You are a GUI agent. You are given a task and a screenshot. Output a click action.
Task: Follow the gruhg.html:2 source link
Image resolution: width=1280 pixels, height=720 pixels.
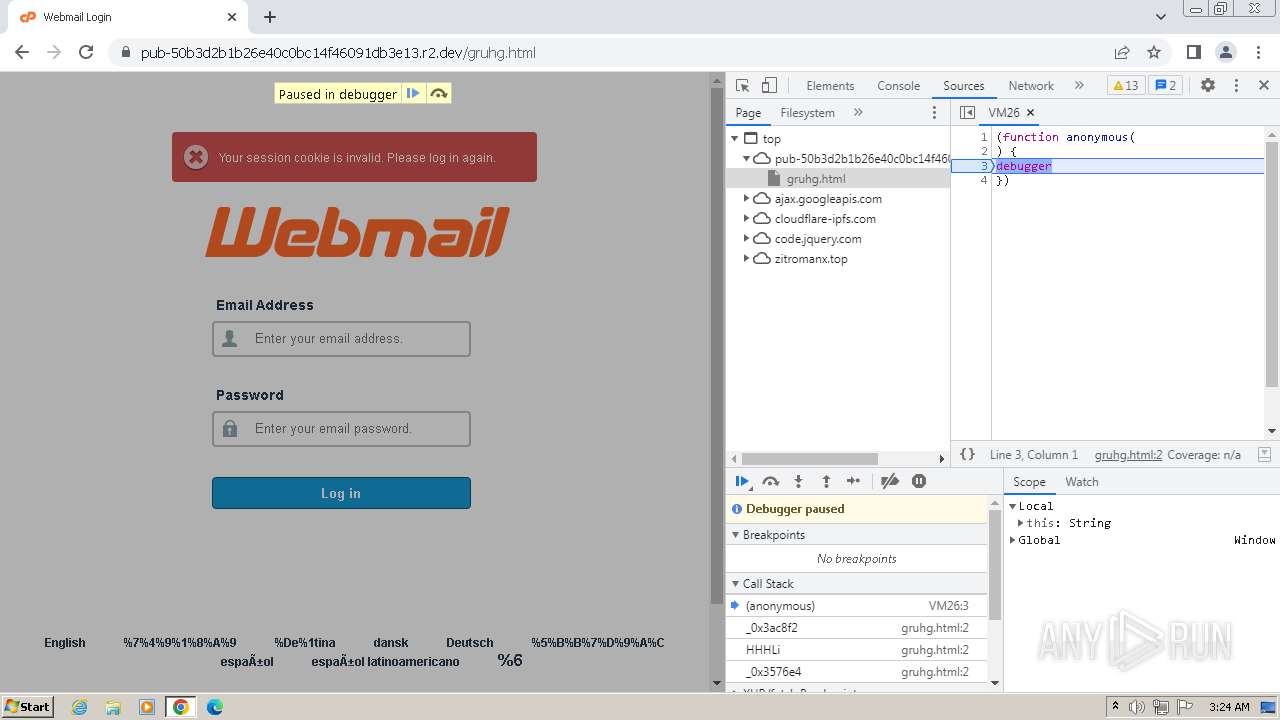[1128, 454]
